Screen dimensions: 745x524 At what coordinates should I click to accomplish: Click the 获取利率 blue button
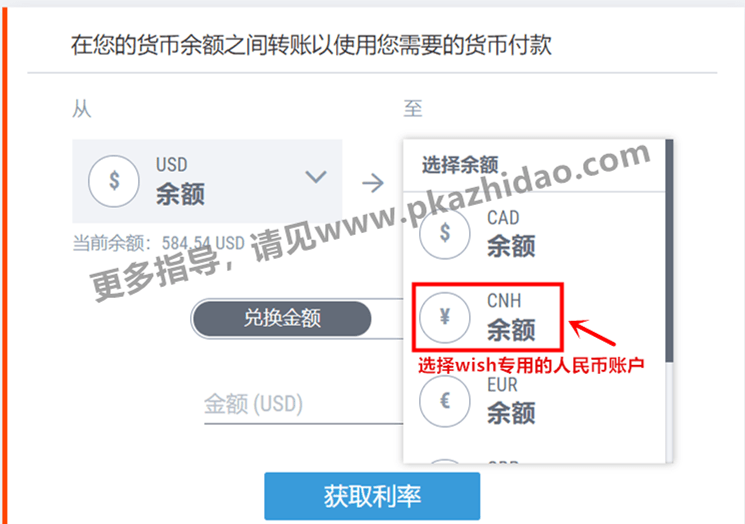[x=372, y=496]
